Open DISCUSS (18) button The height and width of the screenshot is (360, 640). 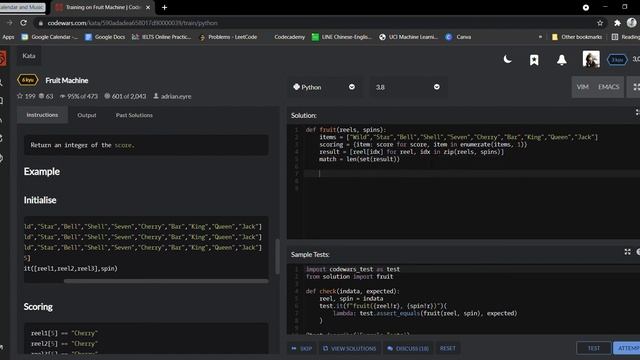[408, 348]
